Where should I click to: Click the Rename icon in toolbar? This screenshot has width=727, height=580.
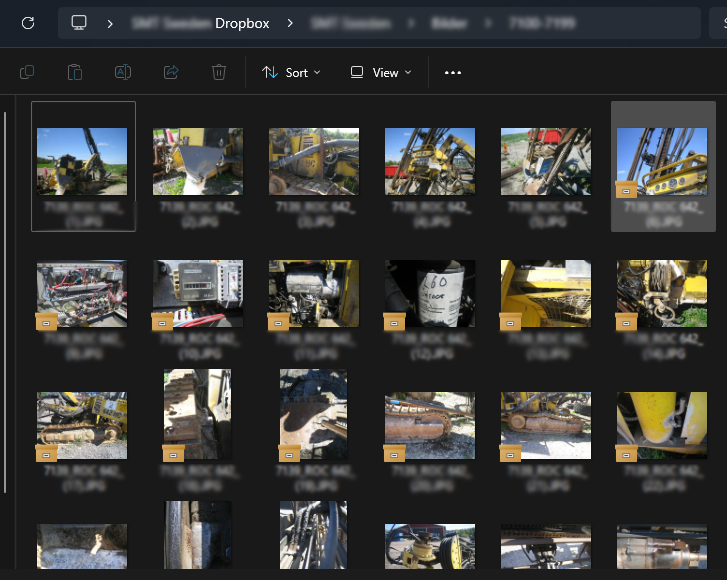[x=123, y=72]
